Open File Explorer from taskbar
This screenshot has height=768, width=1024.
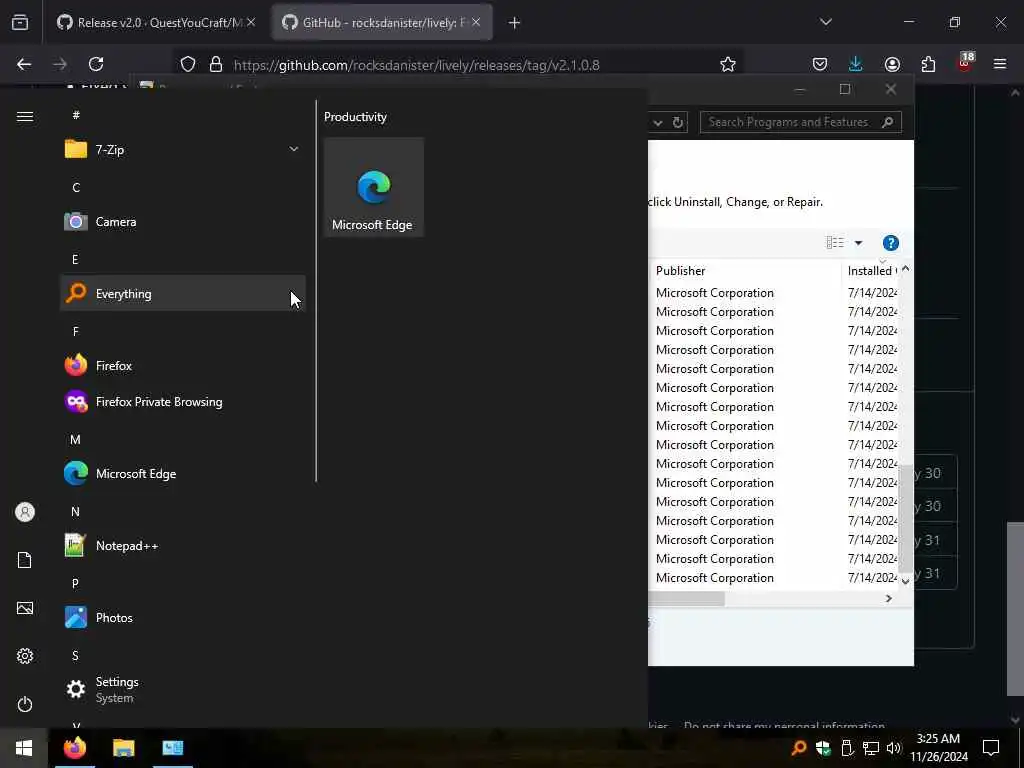(x=123, y=748)
